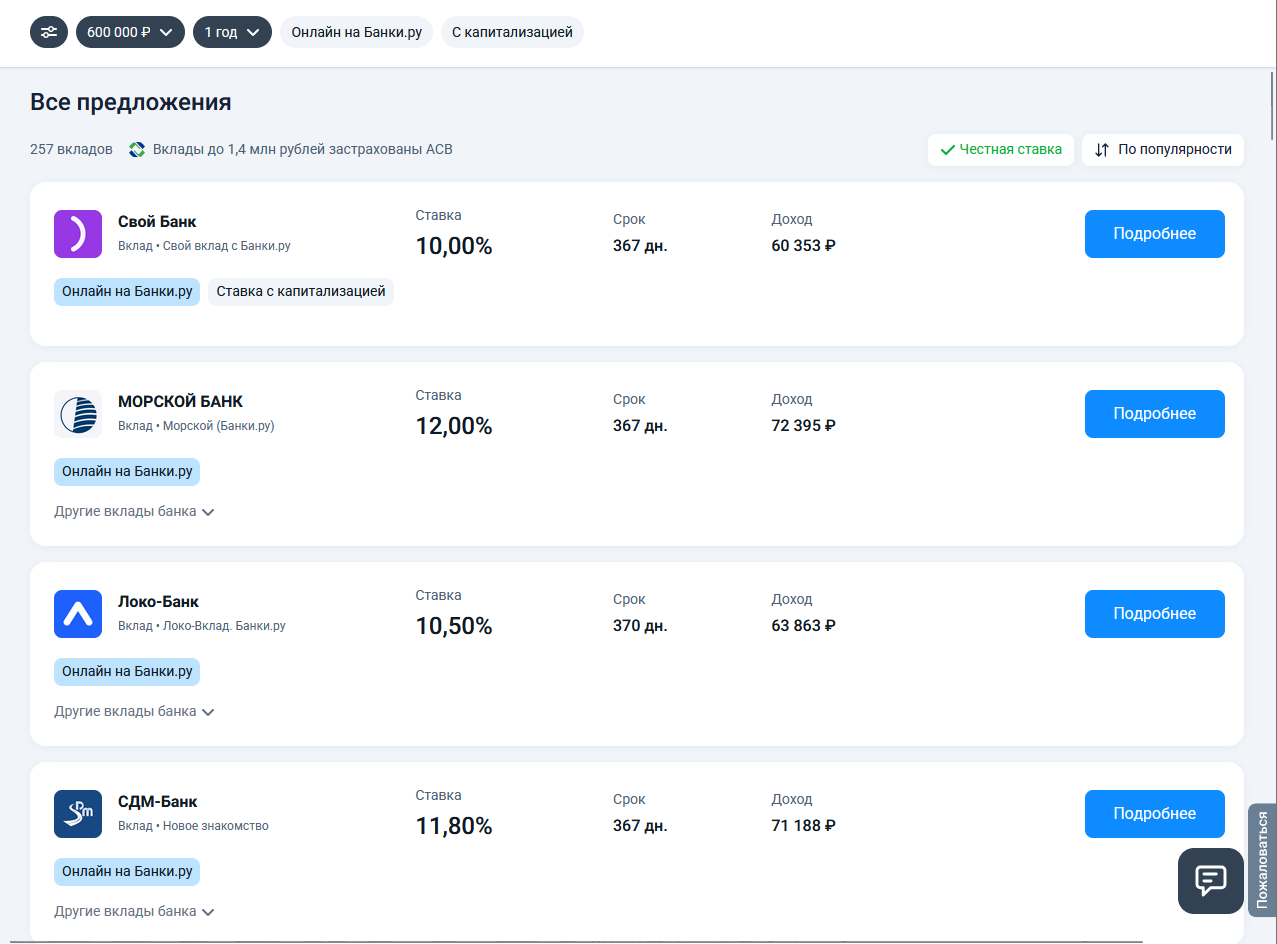
Task: Click the Локо-Банк blue logo
Action: 78,614
